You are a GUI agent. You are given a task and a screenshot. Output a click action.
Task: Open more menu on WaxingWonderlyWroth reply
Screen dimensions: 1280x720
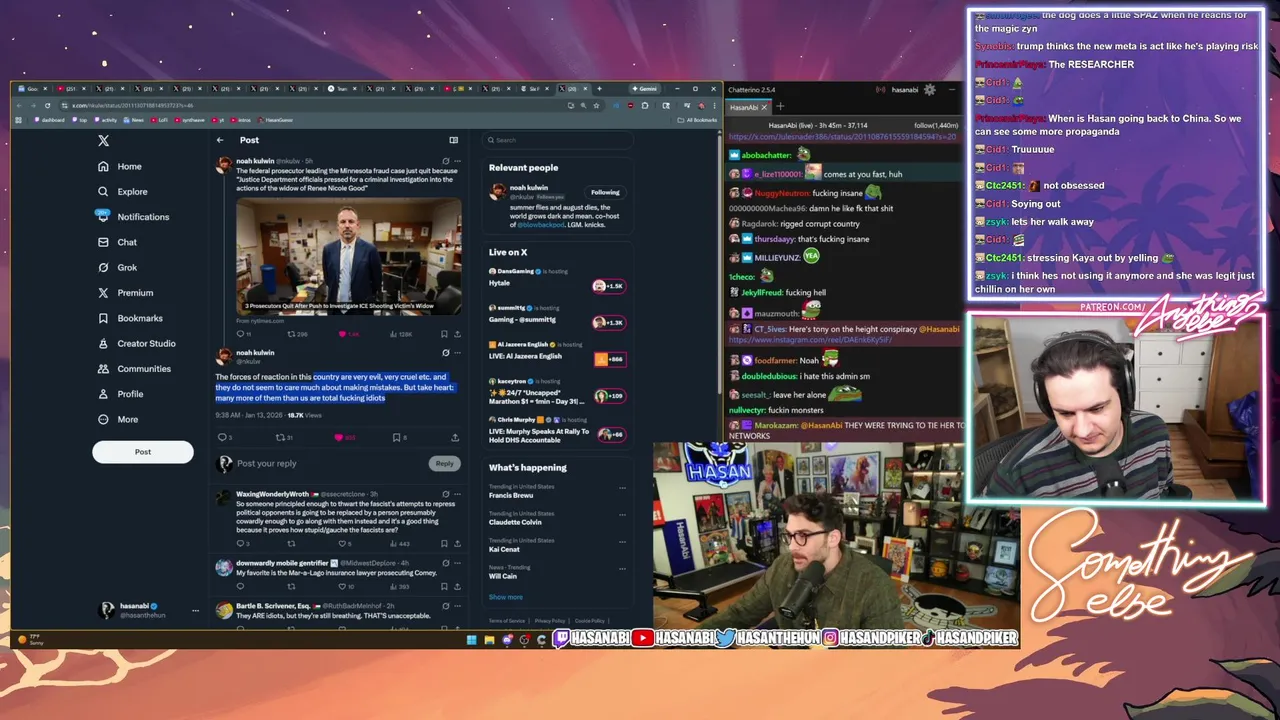pos(458,494)
